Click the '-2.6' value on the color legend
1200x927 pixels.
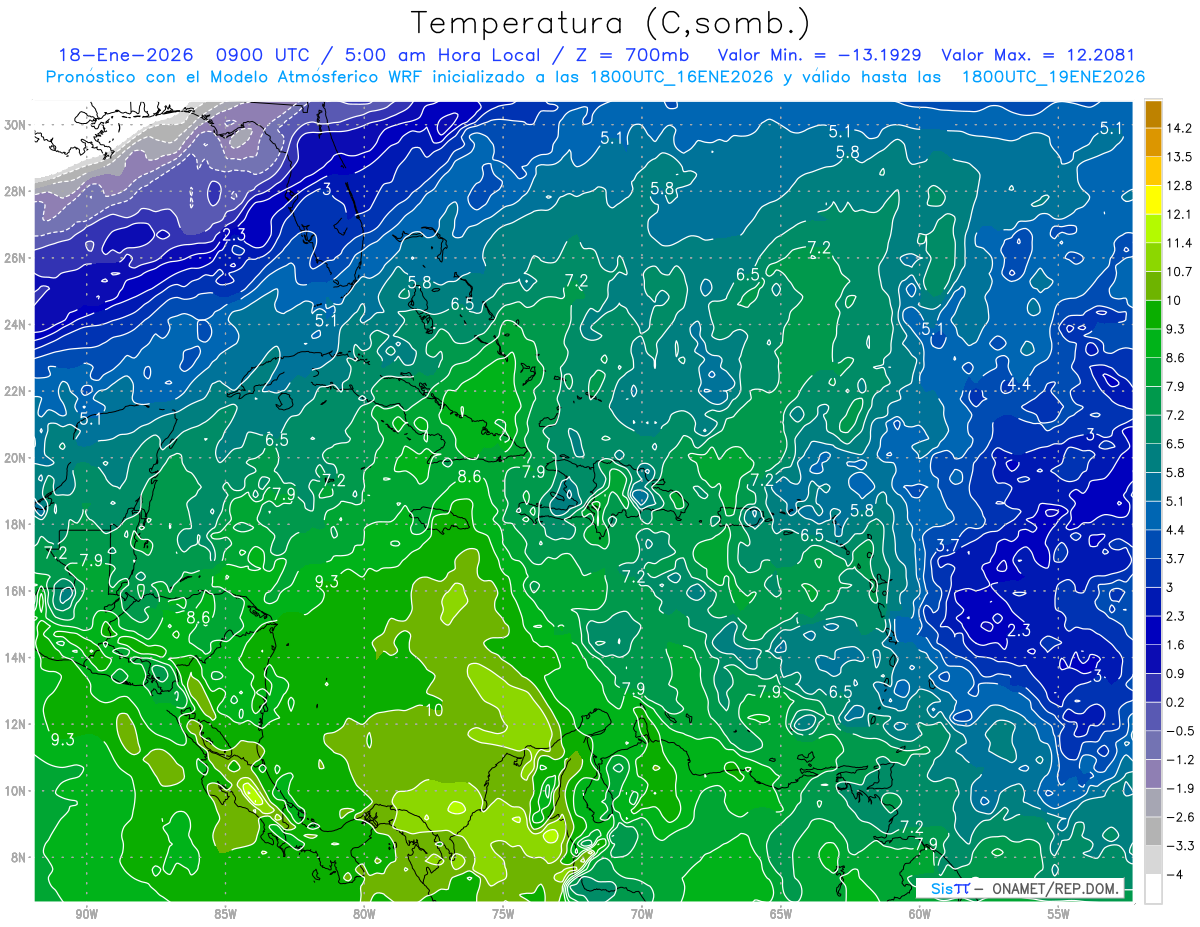pyautogui.click(x=1180, y=817)
